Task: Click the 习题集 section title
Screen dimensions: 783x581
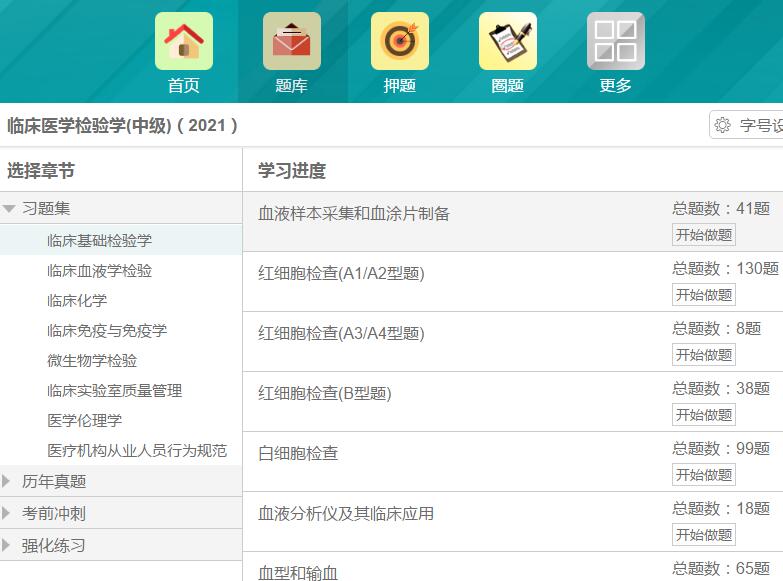Action: (46, 208)
